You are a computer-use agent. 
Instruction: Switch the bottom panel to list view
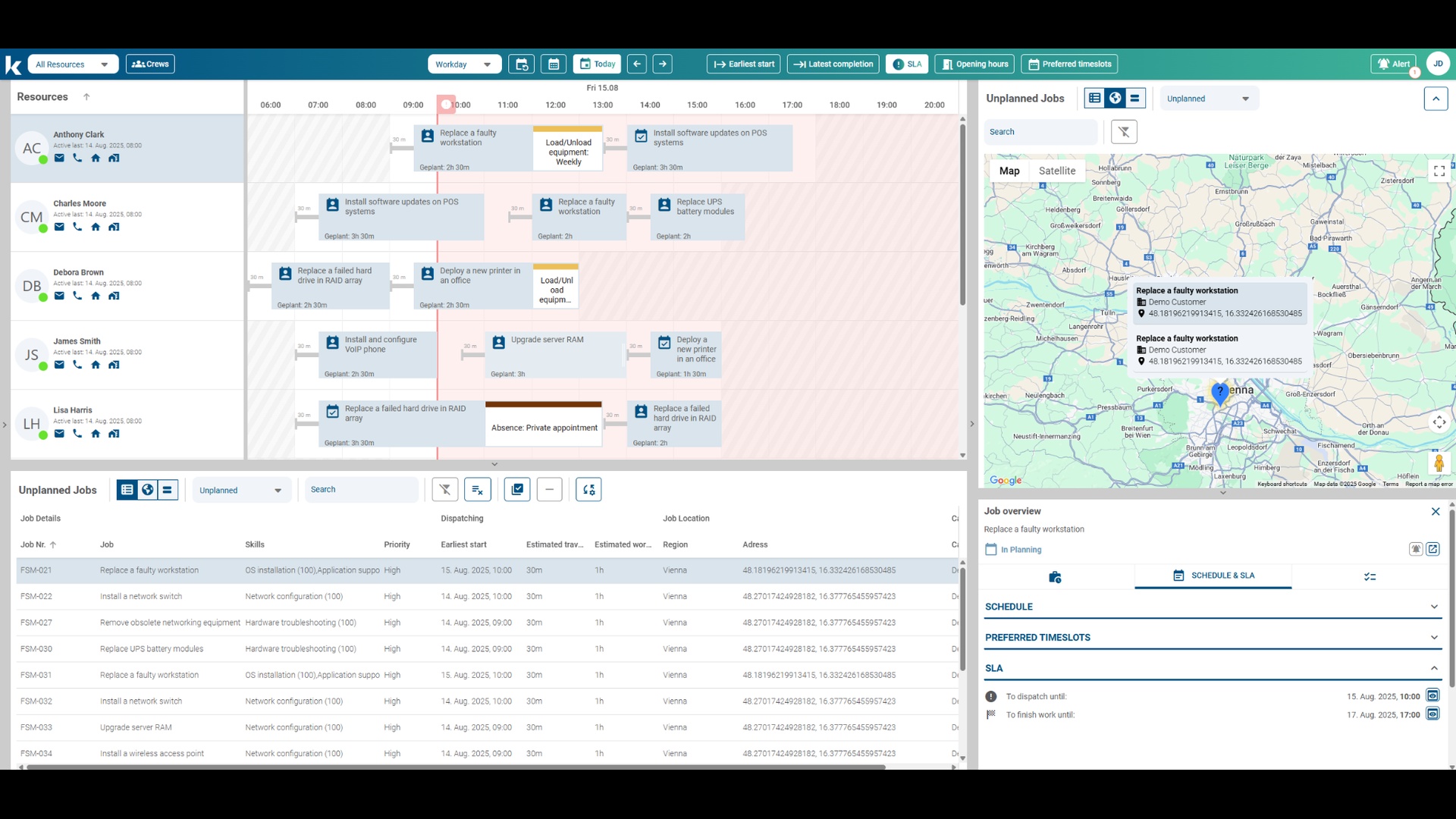(127, 490)
